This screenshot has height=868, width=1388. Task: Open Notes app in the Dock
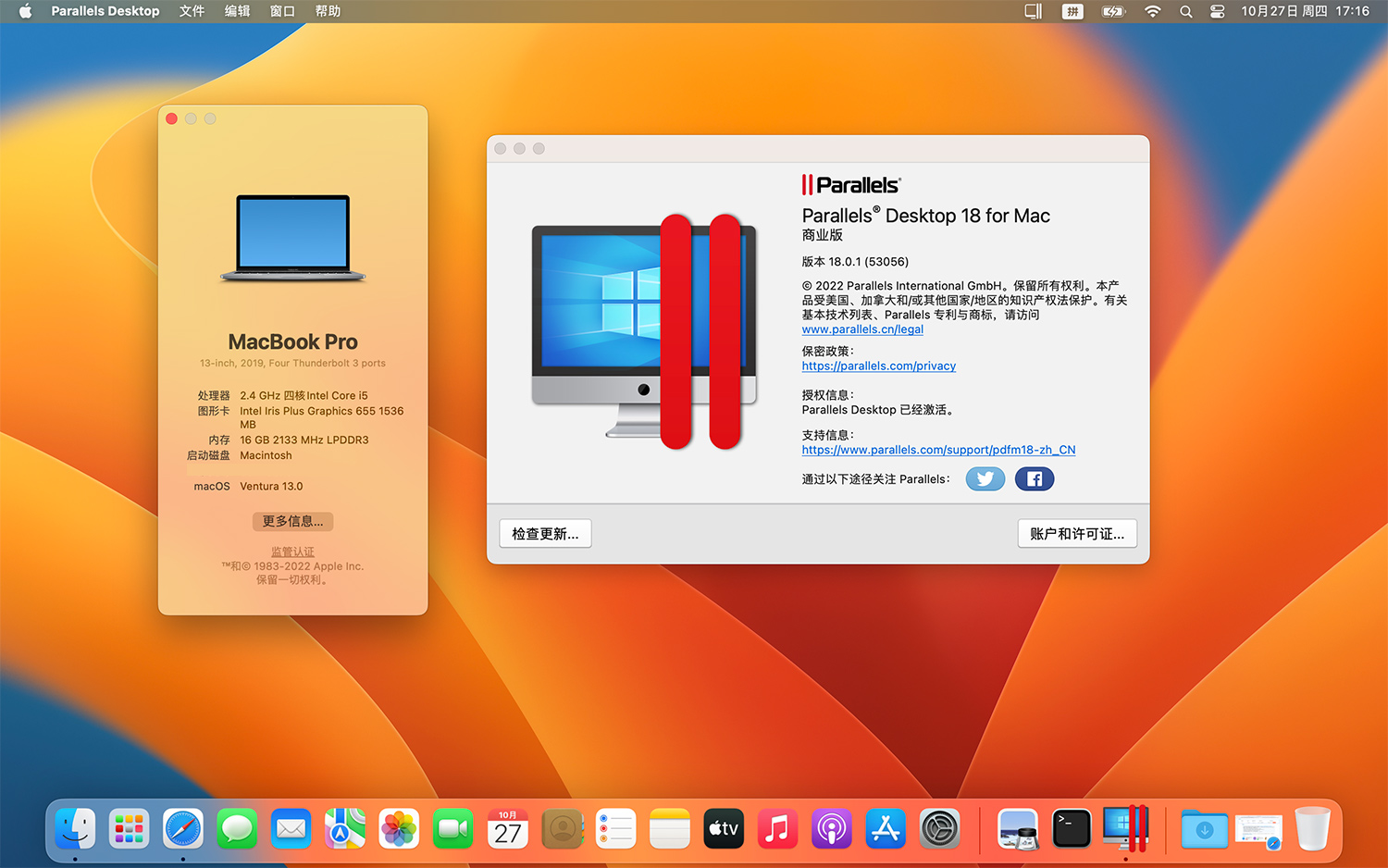pyautogui.click(x=670, y=828)
